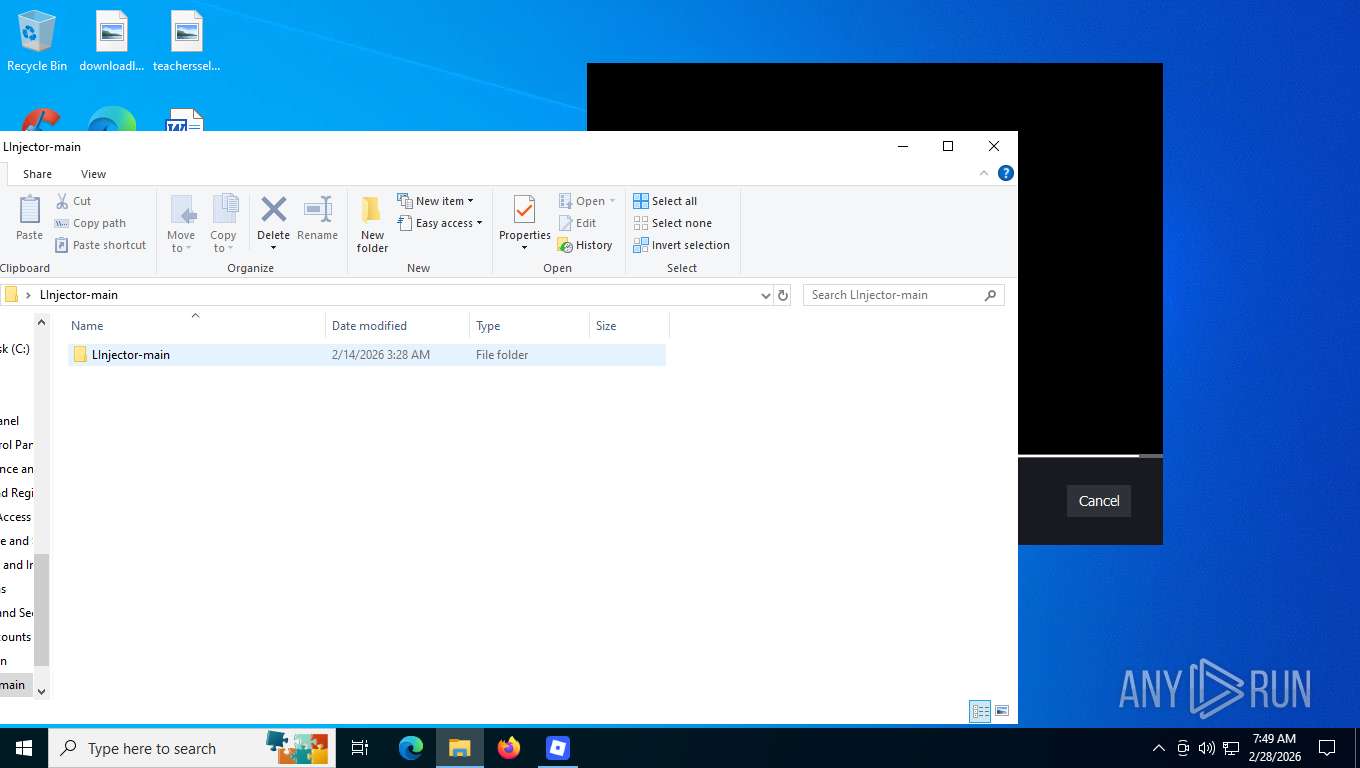Show hidden system tray icons
Image resolution: width=1360 pixels, height=768 pixels.
pyautogui.click(x=1159, y=748)
